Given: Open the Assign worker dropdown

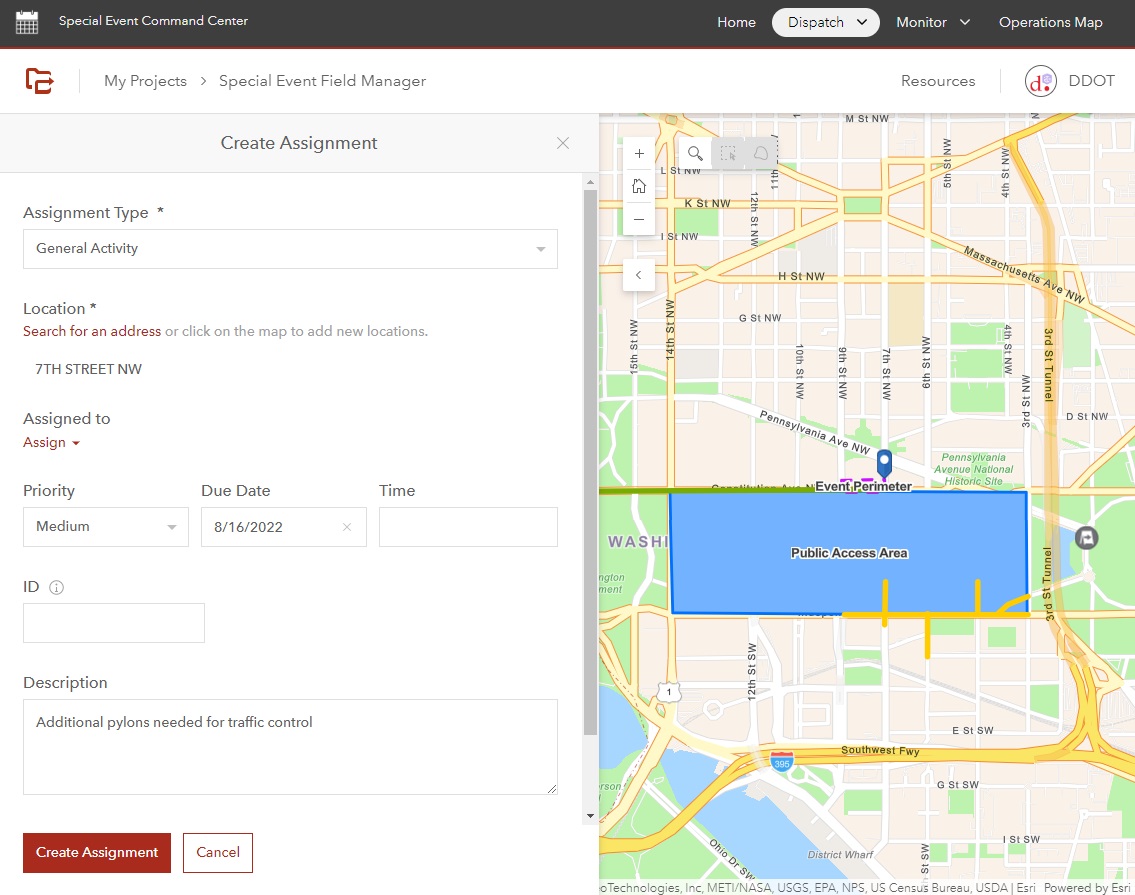Looking at the screenshot, I should pos(50,442).
